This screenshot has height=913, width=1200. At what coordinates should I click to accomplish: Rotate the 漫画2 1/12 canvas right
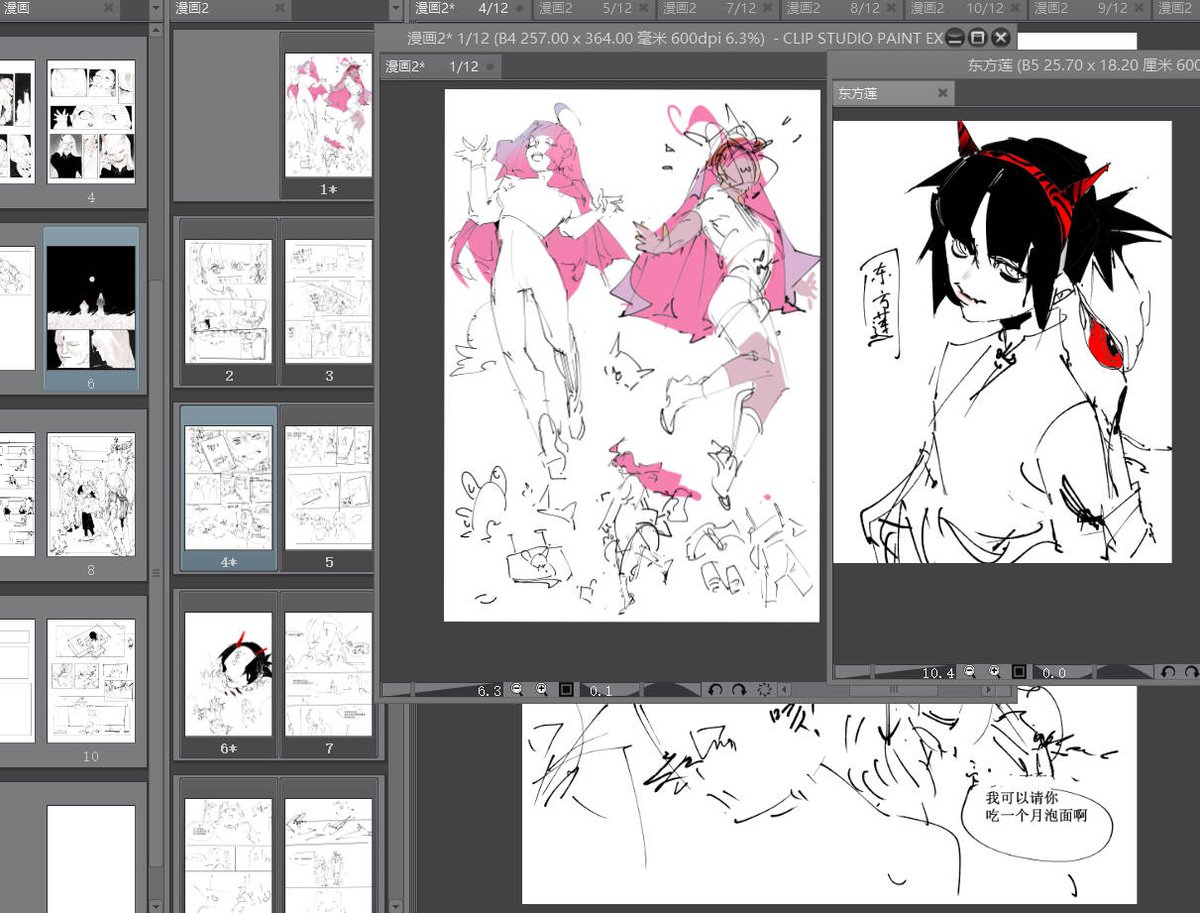click(x=739, y=690)
